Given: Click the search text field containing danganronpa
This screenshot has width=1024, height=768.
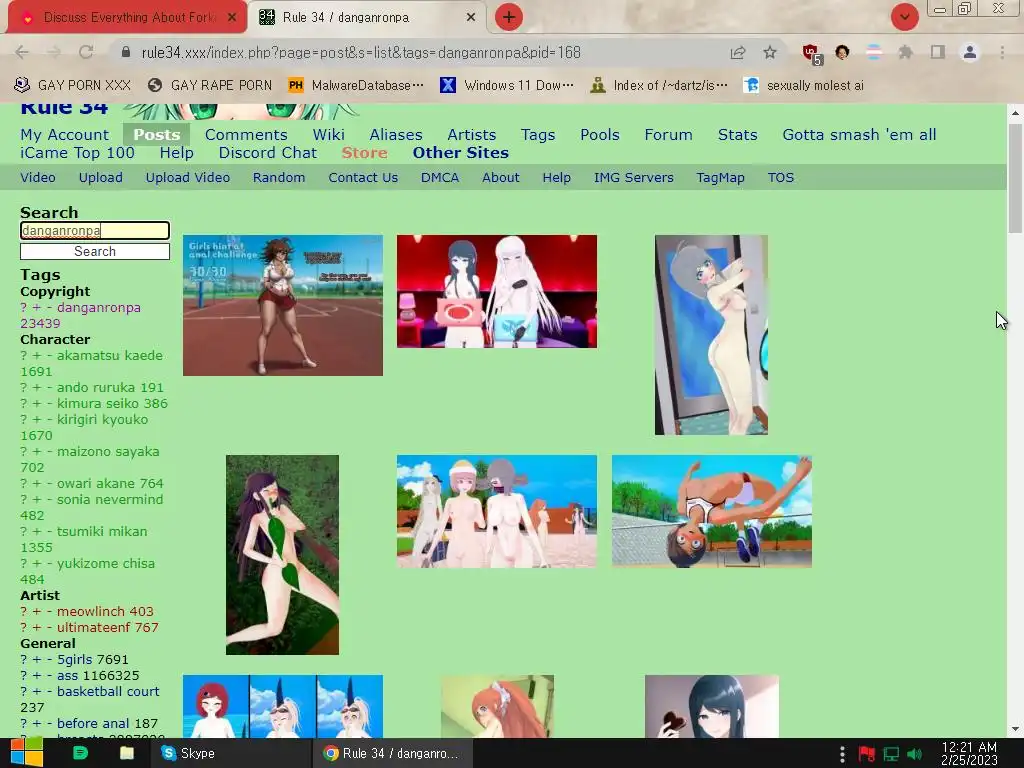Looking at the screenshot, I should (x=95, y=231).
